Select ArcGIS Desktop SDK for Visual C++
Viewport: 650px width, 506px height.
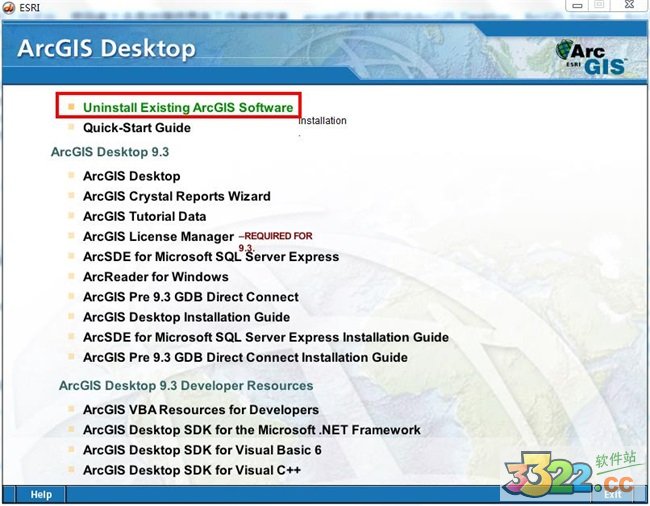coord(192,470)
